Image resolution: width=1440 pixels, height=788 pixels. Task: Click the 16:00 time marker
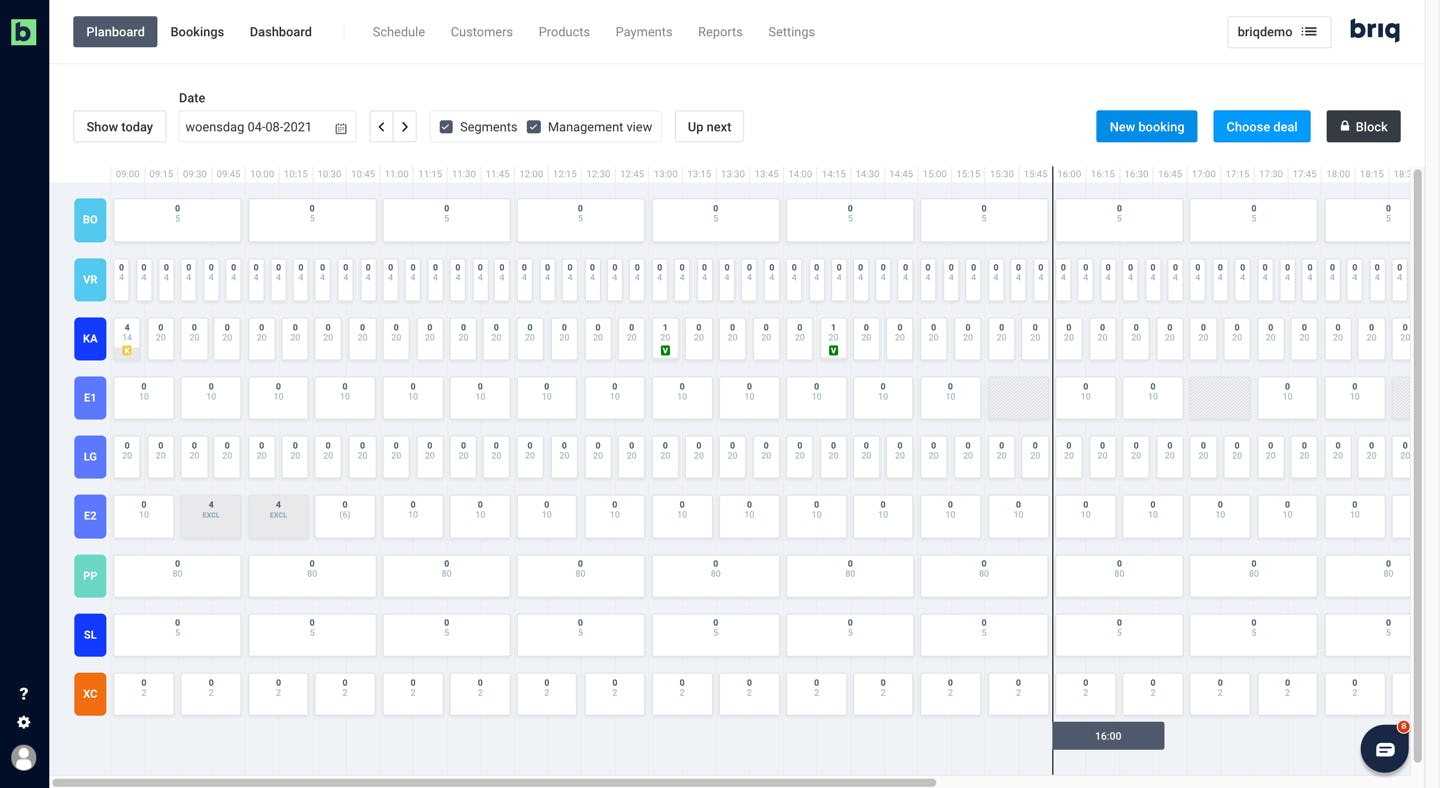[1107, 735]
